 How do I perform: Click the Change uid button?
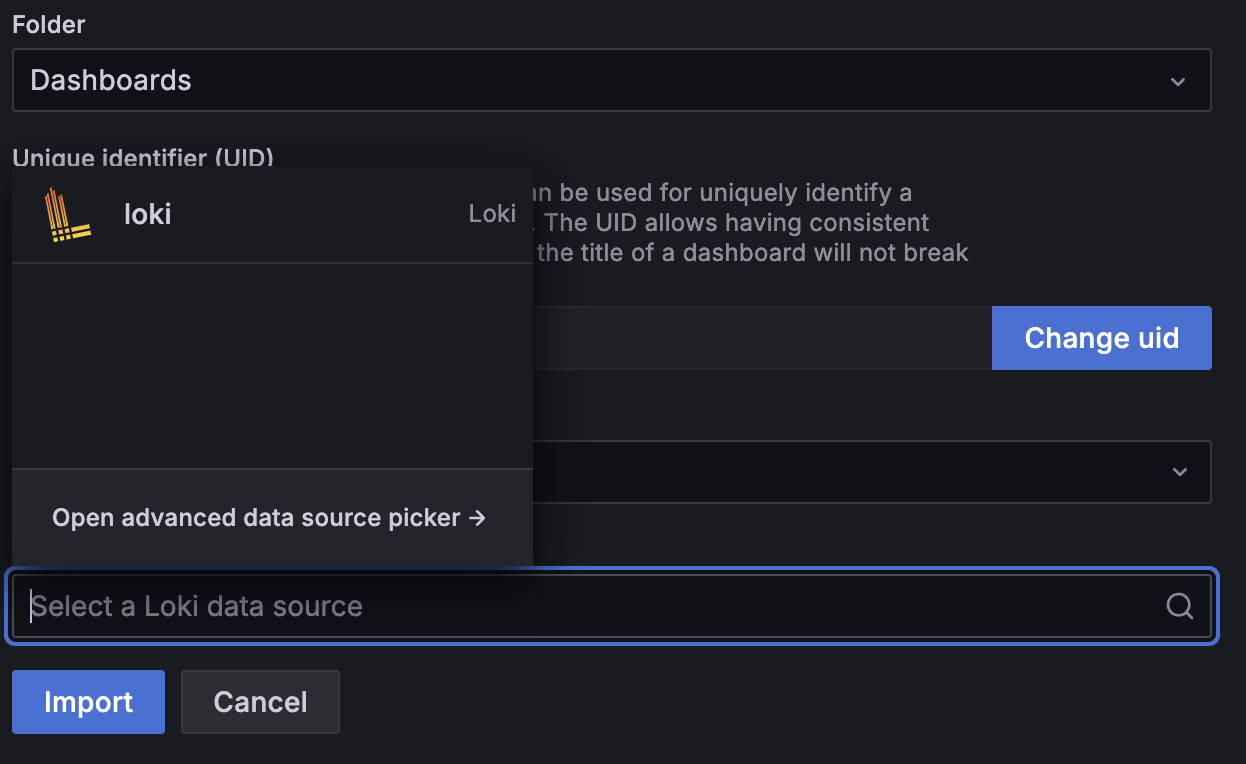[1102, 338]
